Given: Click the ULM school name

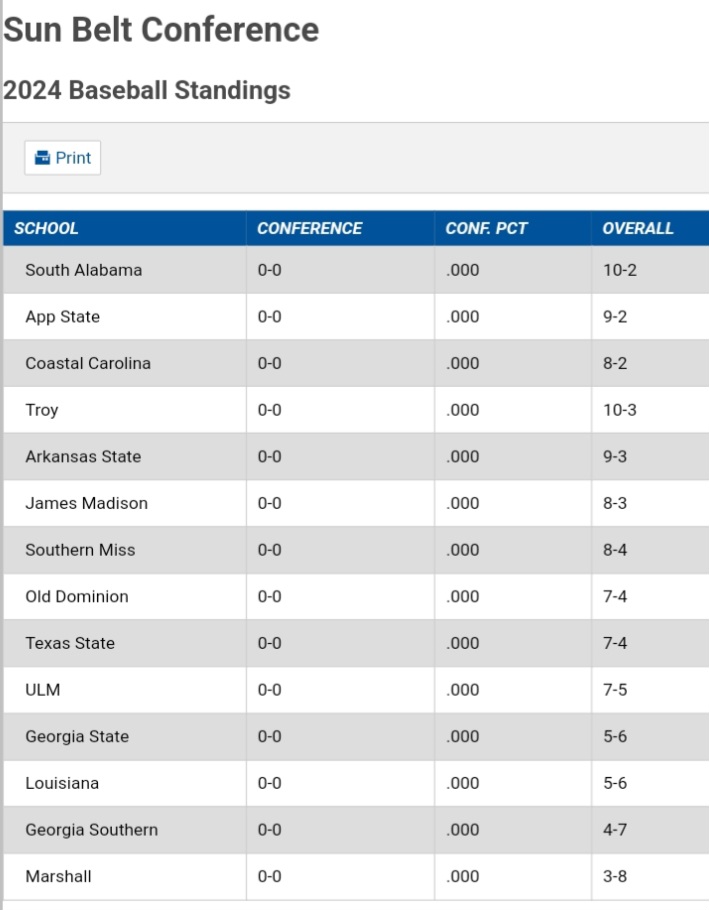Looking at the screenshot, I should point(43,690).
